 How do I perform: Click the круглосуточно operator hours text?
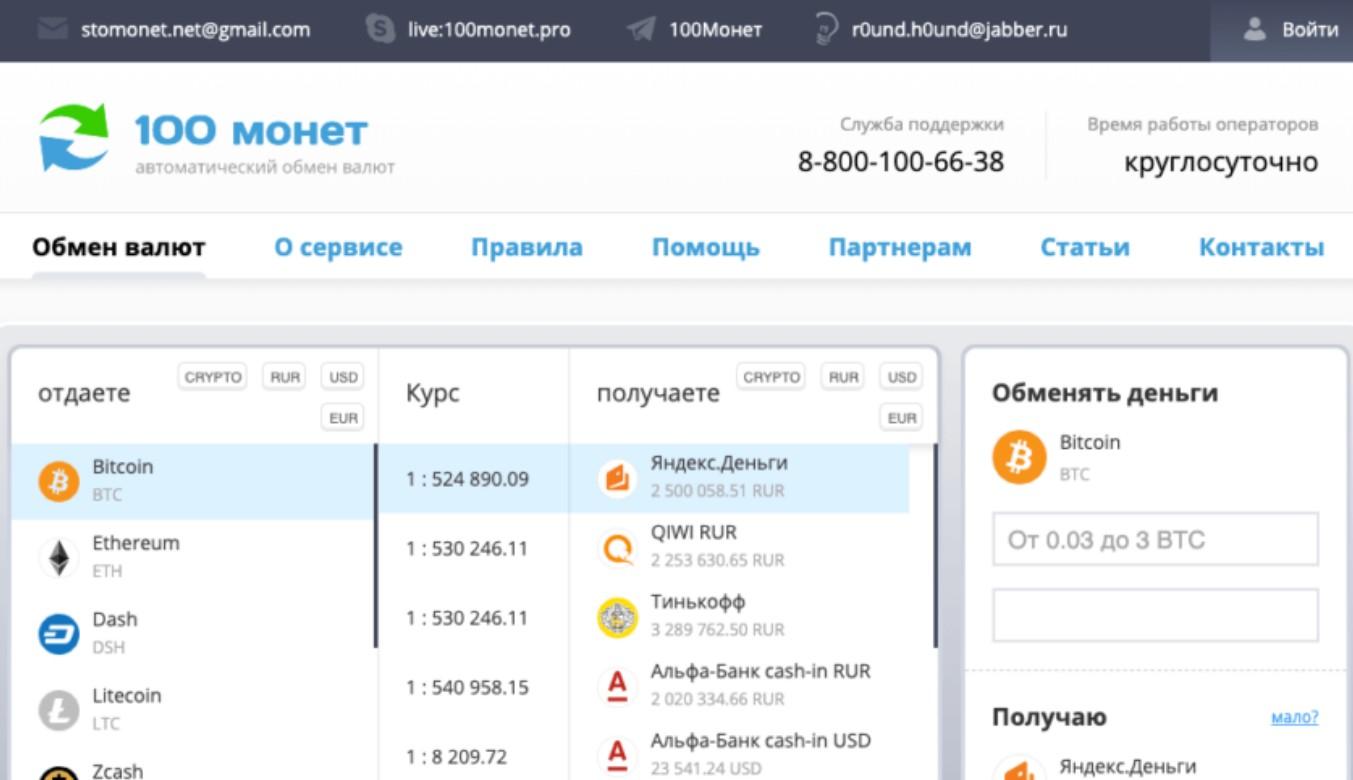tap(1221, 161)
